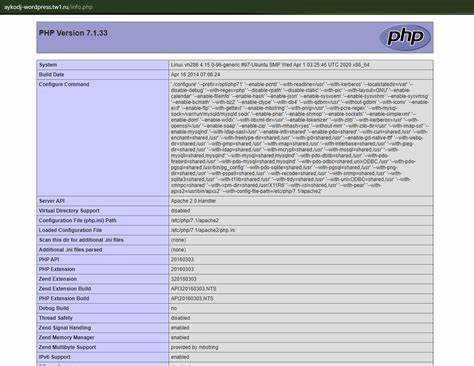Screen dimensions: 474x366
Task: Click the 'IPv6 Support' label
Action: click(x=55, y=357)
